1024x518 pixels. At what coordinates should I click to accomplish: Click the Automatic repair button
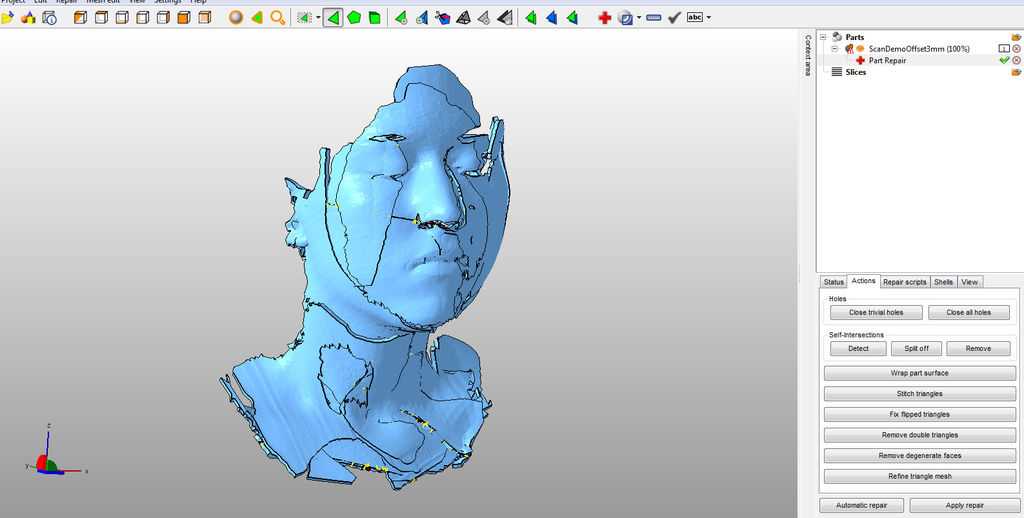coord(860,505)
